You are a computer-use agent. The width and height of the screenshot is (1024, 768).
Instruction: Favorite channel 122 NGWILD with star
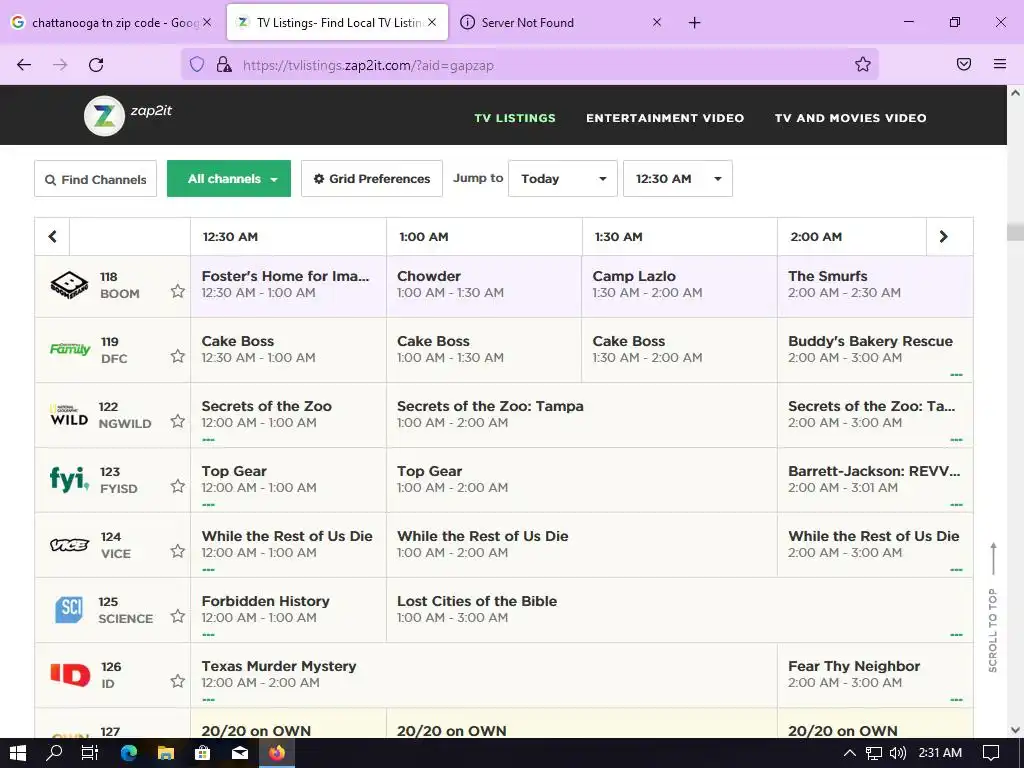[x=178, y=421]
